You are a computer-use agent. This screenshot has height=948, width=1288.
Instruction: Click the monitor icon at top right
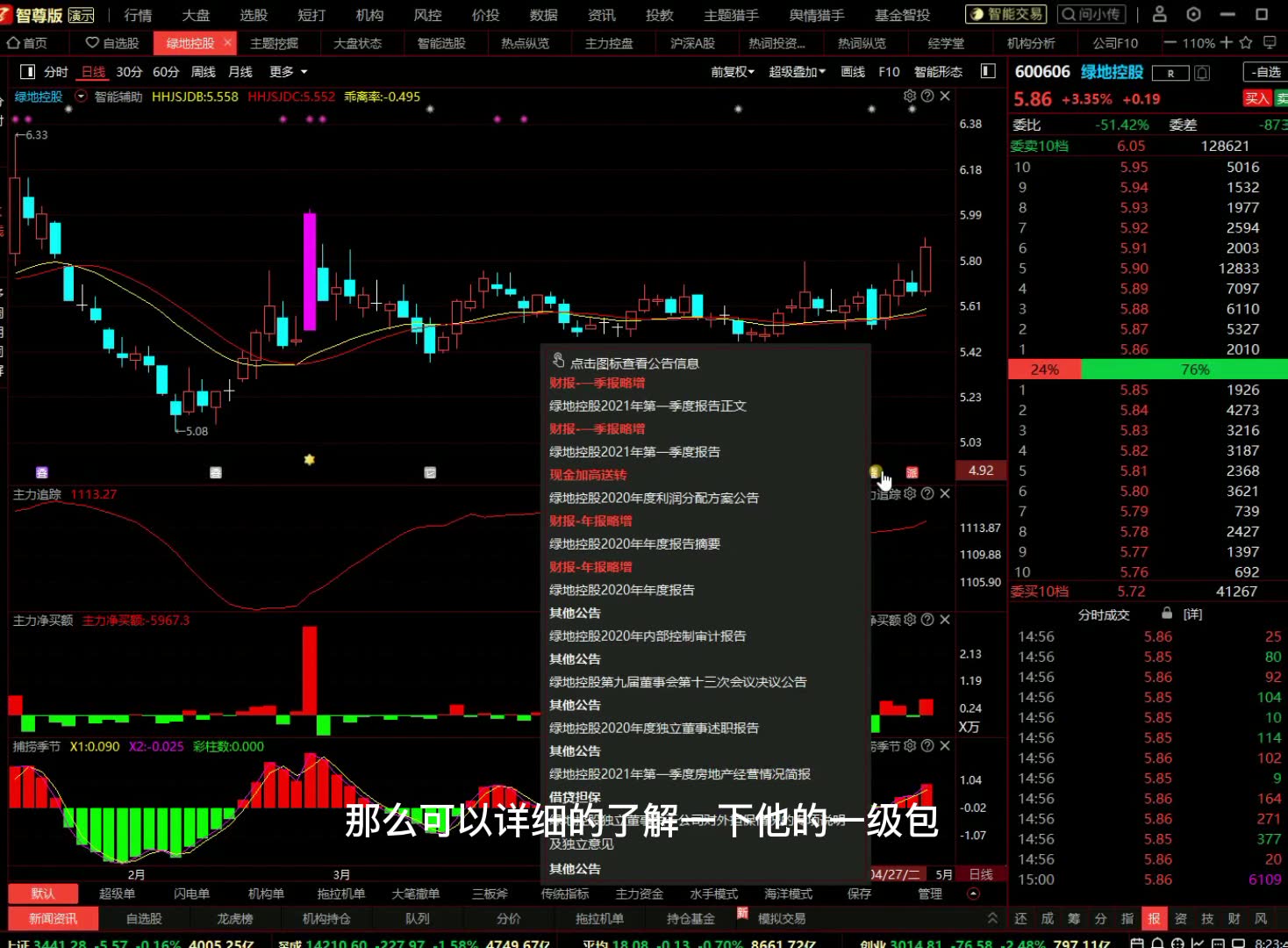click(x=1270, y=42)
